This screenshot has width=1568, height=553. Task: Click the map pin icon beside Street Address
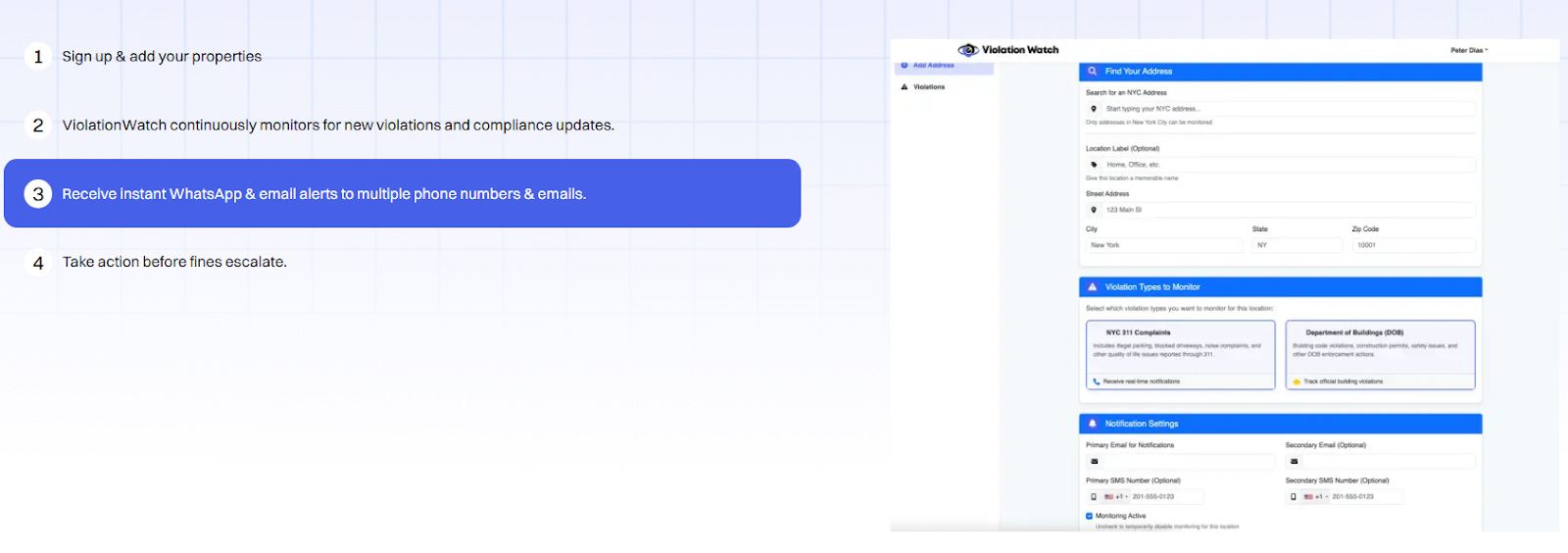[1094, 210]
